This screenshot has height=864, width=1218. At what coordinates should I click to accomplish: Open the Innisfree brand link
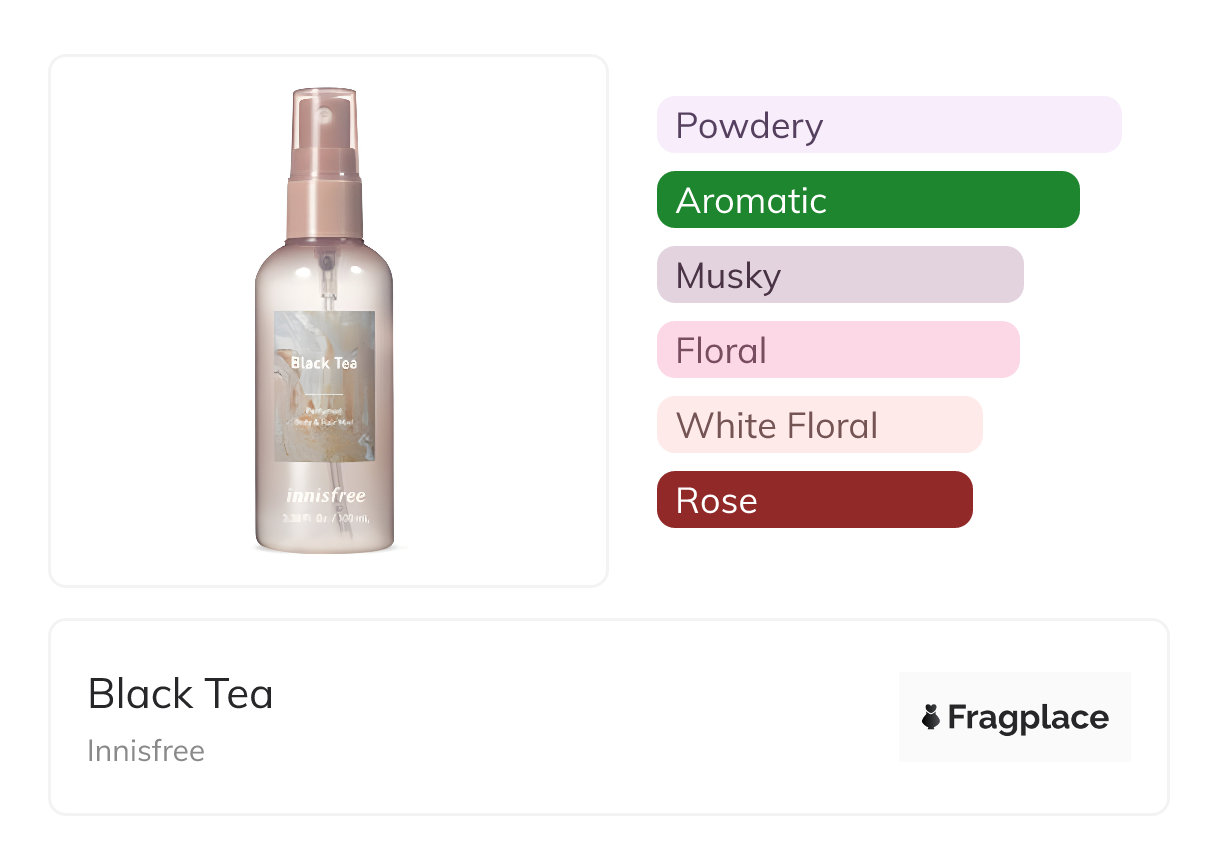click(x=146, y=750)
